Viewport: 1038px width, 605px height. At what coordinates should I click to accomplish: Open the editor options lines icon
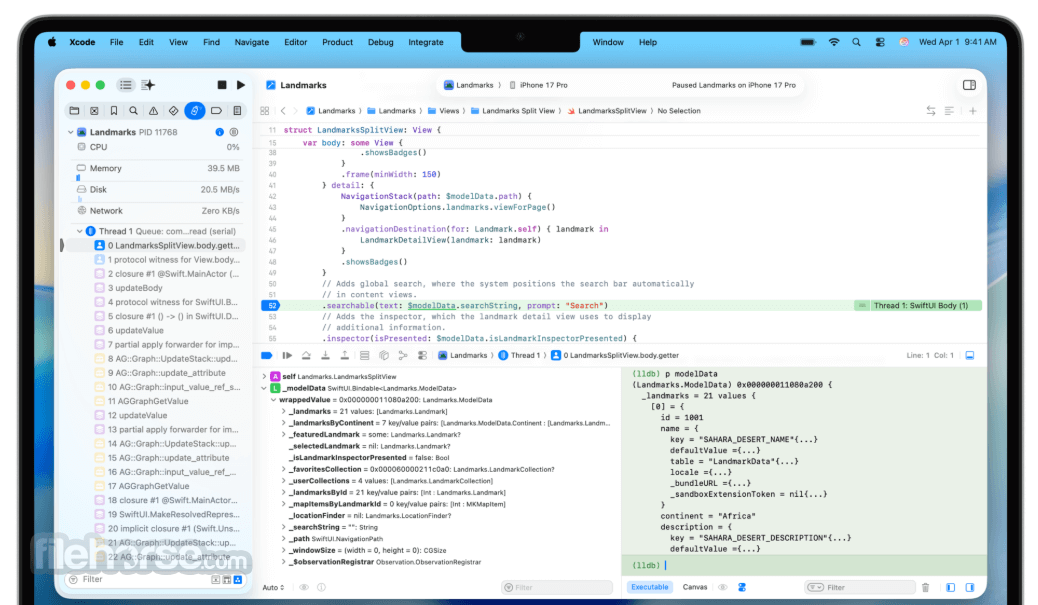pos(949,111)
